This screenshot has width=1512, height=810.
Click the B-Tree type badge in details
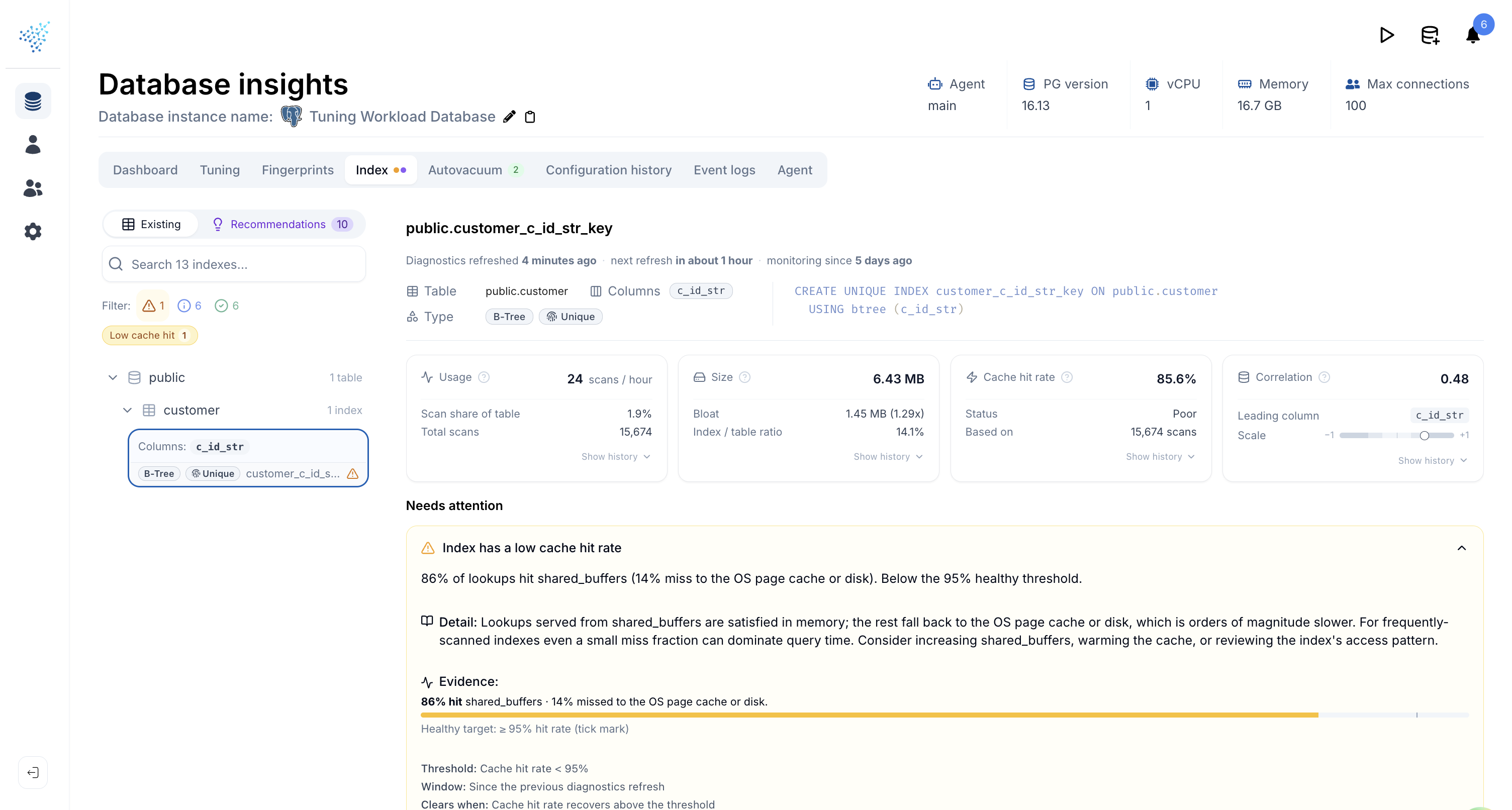(x=509, y=317)
